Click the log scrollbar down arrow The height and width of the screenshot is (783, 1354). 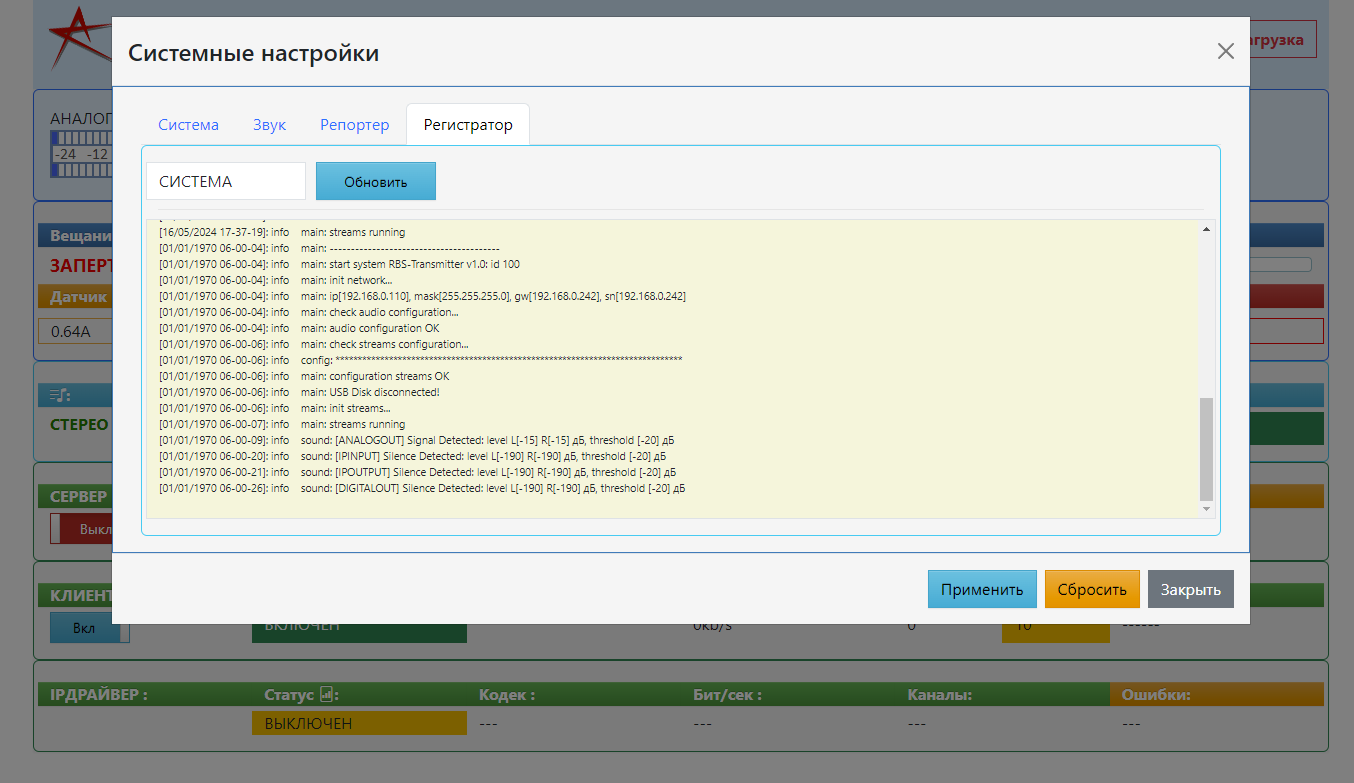point(1206,509)
